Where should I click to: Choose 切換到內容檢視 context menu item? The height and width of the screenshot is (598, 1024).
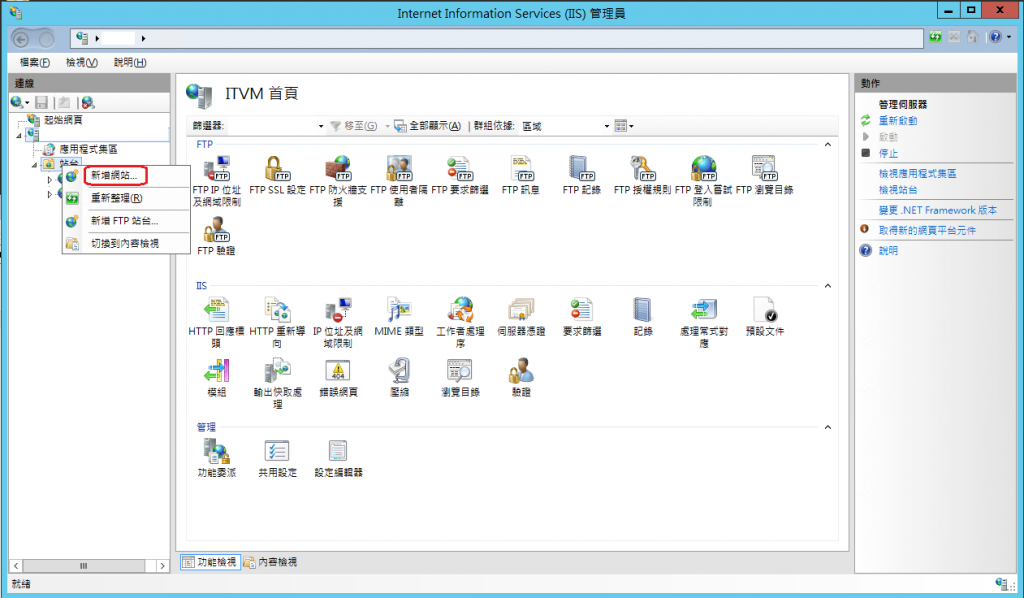pos(125,243)
